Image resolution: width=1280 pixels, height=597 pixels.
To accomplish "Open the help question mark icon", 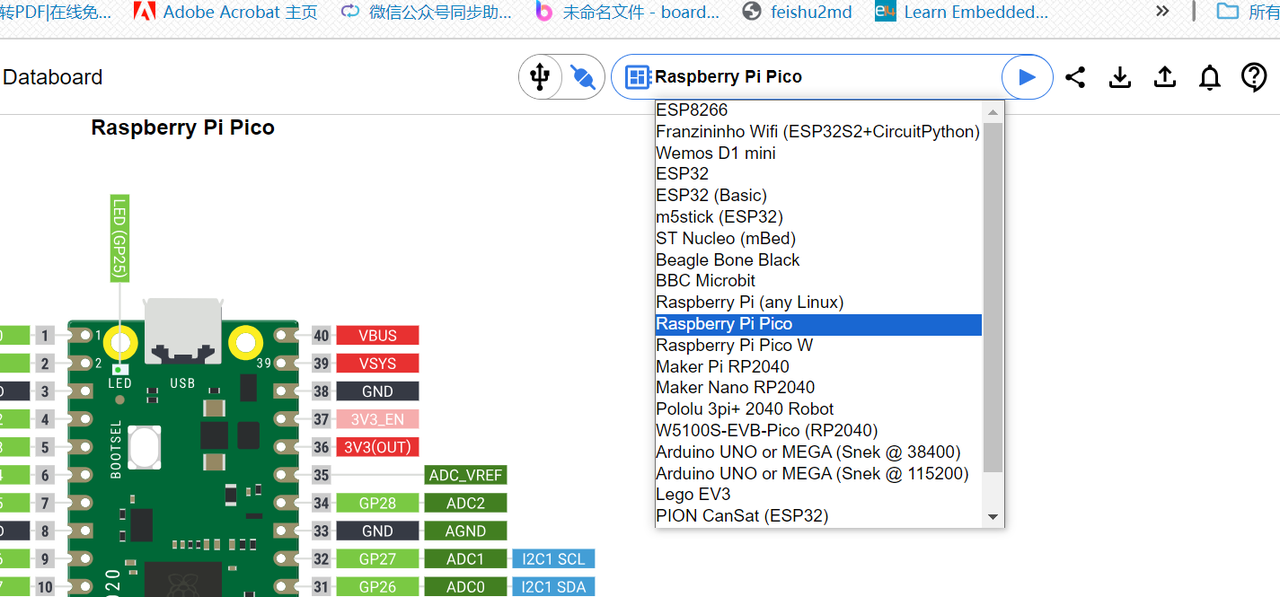I will (x=1254, y=77).
